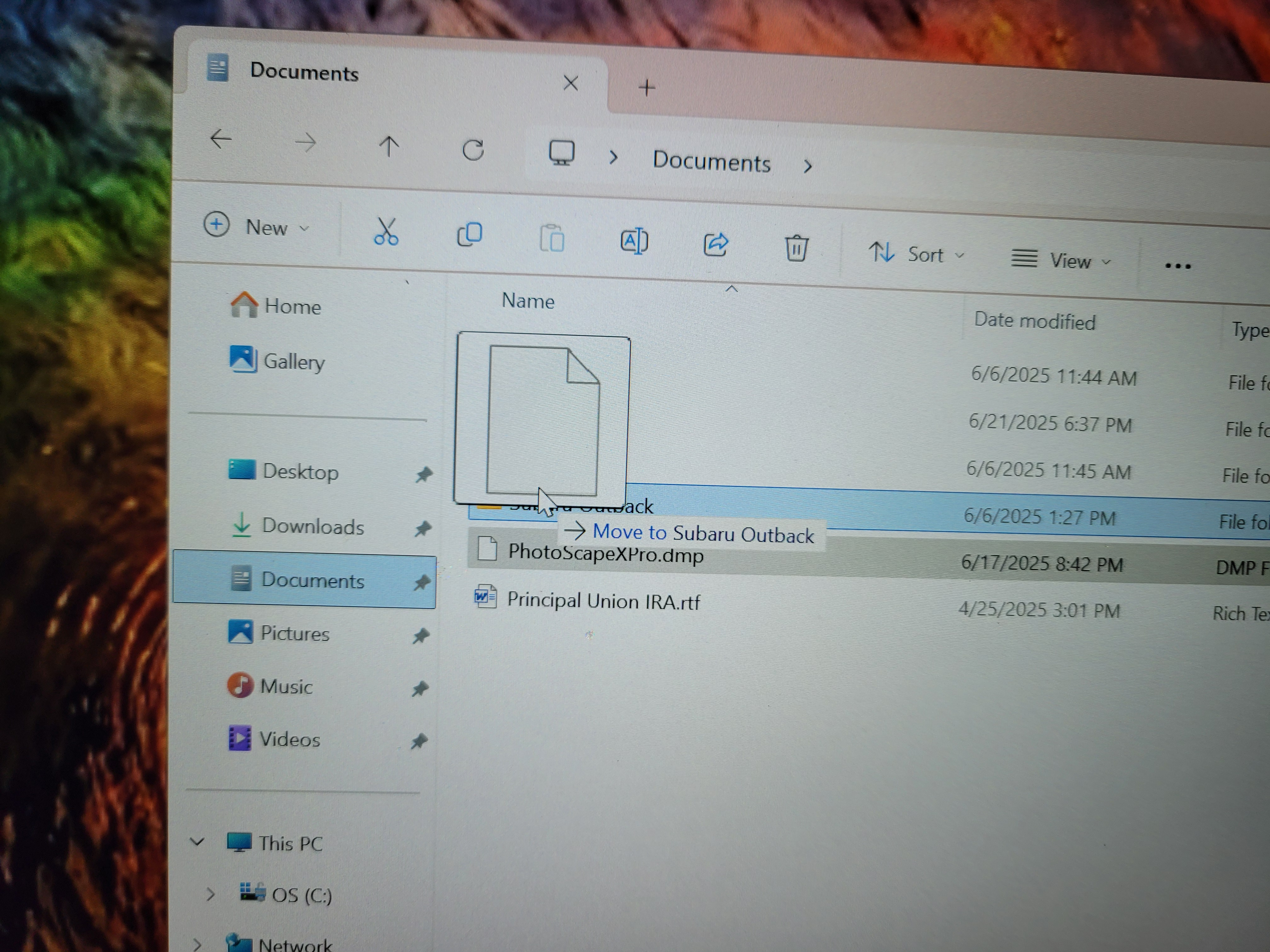The height and width of the screenshot is (952, 1270).
Task: Sort by the Name column header
Action: pos(528,301)
